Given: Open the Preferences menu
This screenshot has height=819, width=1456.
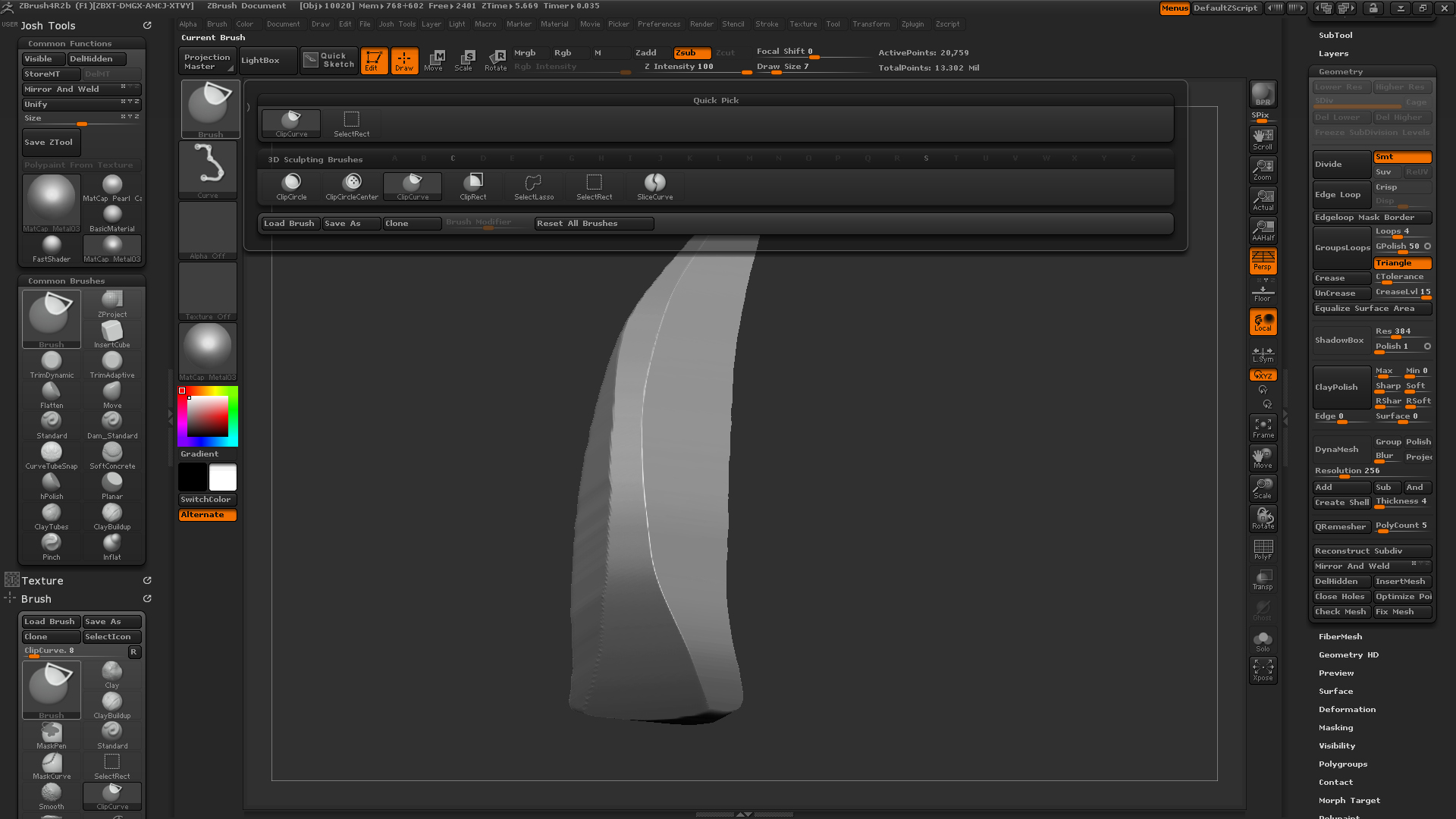Looking at the screenshot, I should pyautogui.click(x=659, y=24).
